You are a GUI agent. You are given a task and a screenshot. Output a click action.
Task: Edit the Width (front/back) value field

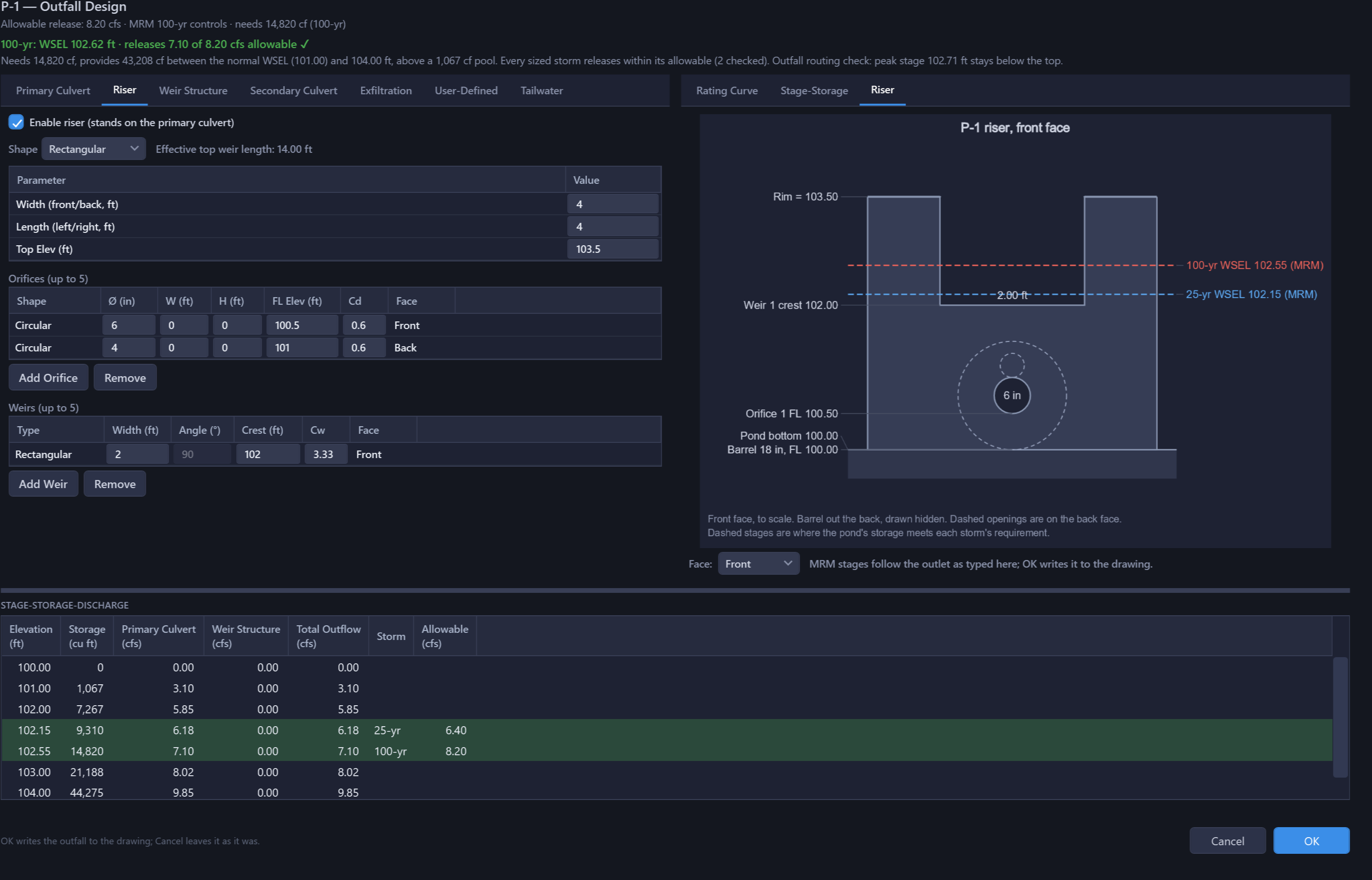pyautogui.click(x=613, y=204)
